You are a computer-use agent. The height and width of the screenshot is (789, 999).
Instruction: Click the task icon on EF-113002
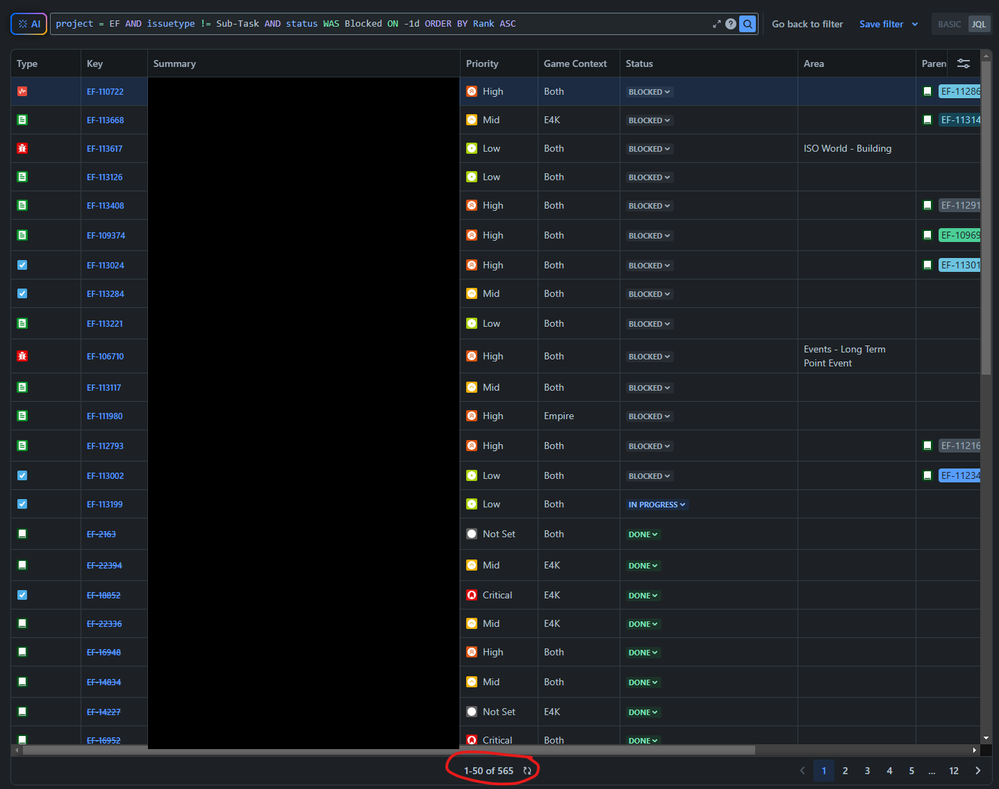(22, 475)
